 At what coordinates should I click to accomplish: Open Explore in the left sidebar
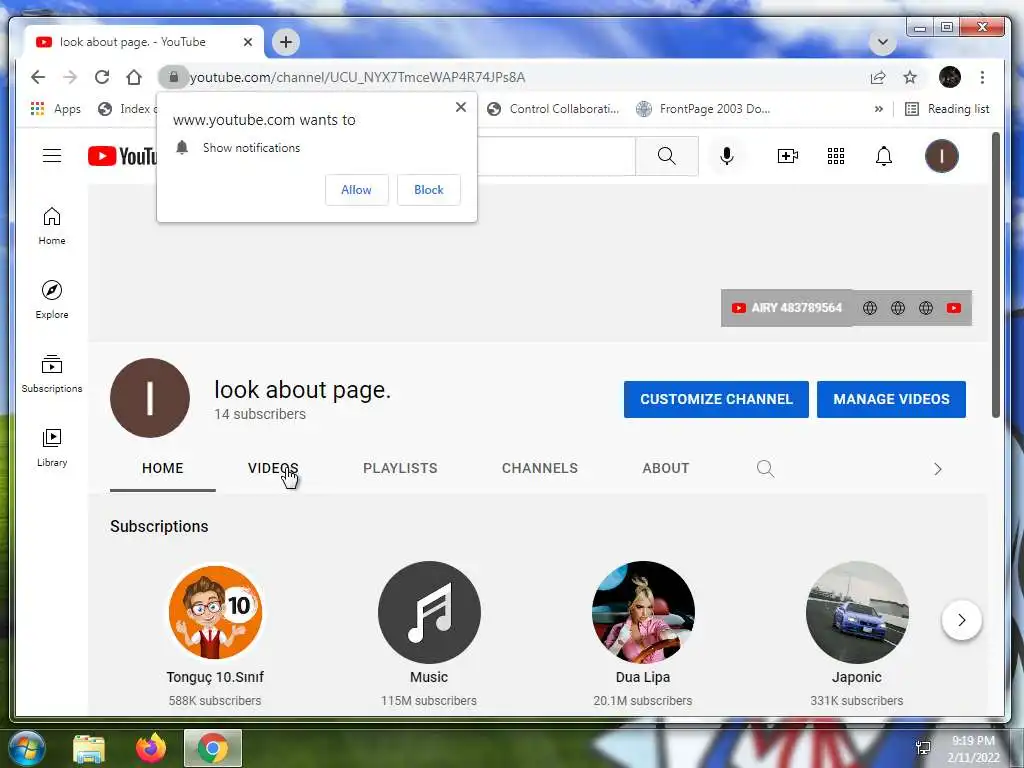coord(52,300)
